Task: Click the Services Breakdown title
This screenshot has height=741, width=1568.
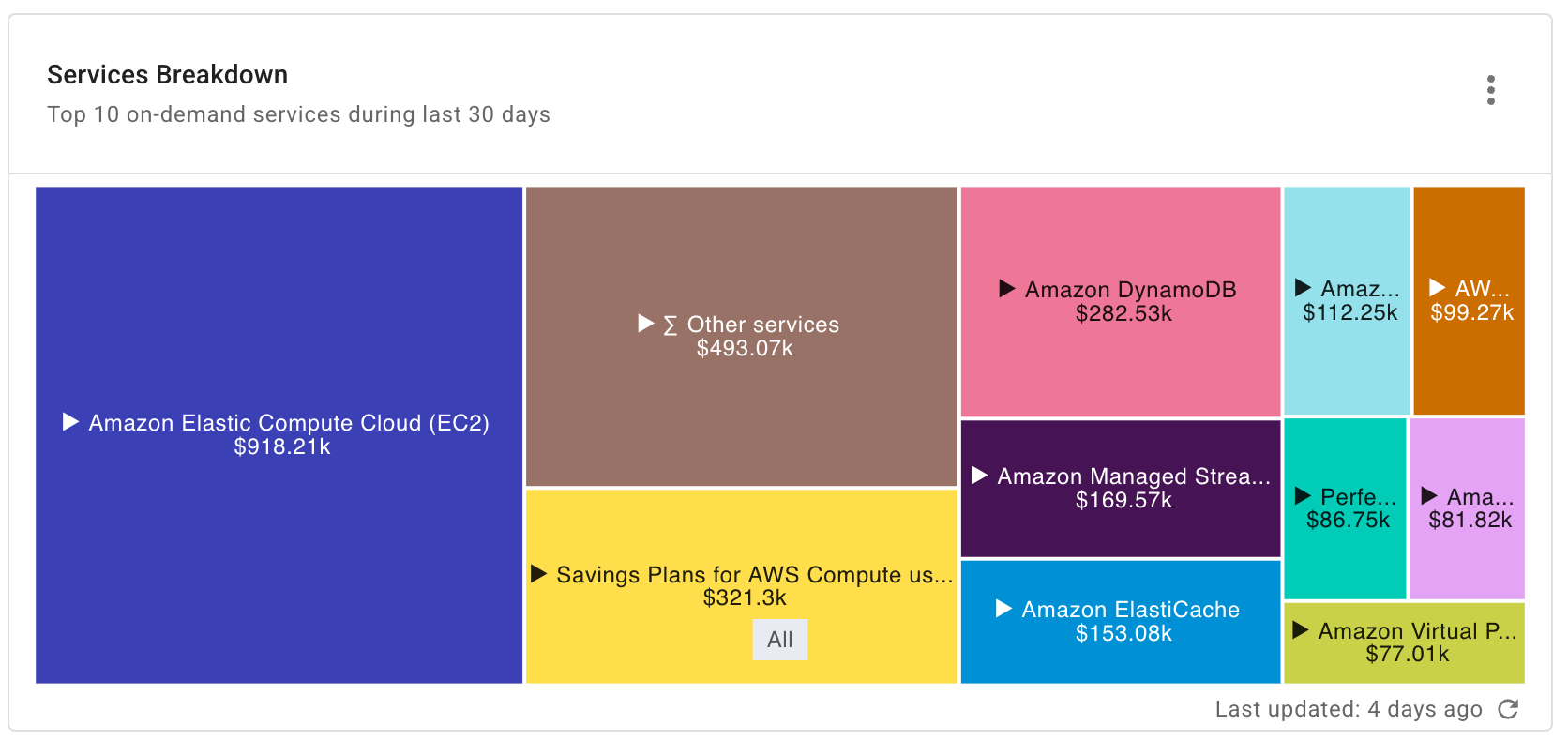Action: pos(167,74)
